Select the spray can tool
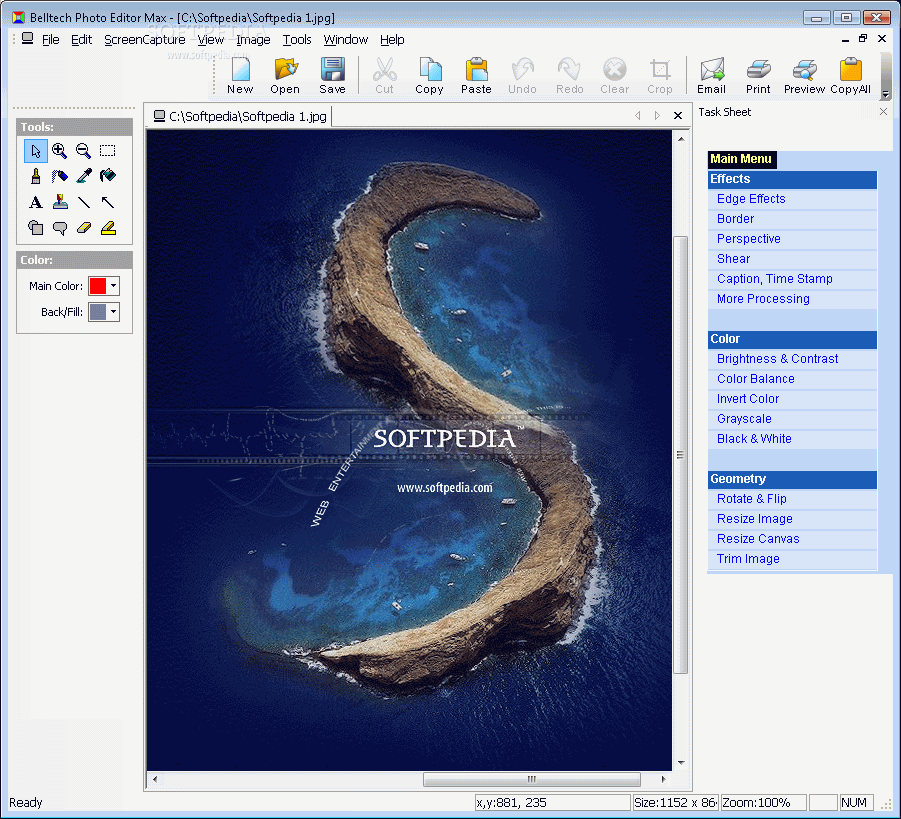The height and width of the screenshot is (819, 901). tap(59, 176)
